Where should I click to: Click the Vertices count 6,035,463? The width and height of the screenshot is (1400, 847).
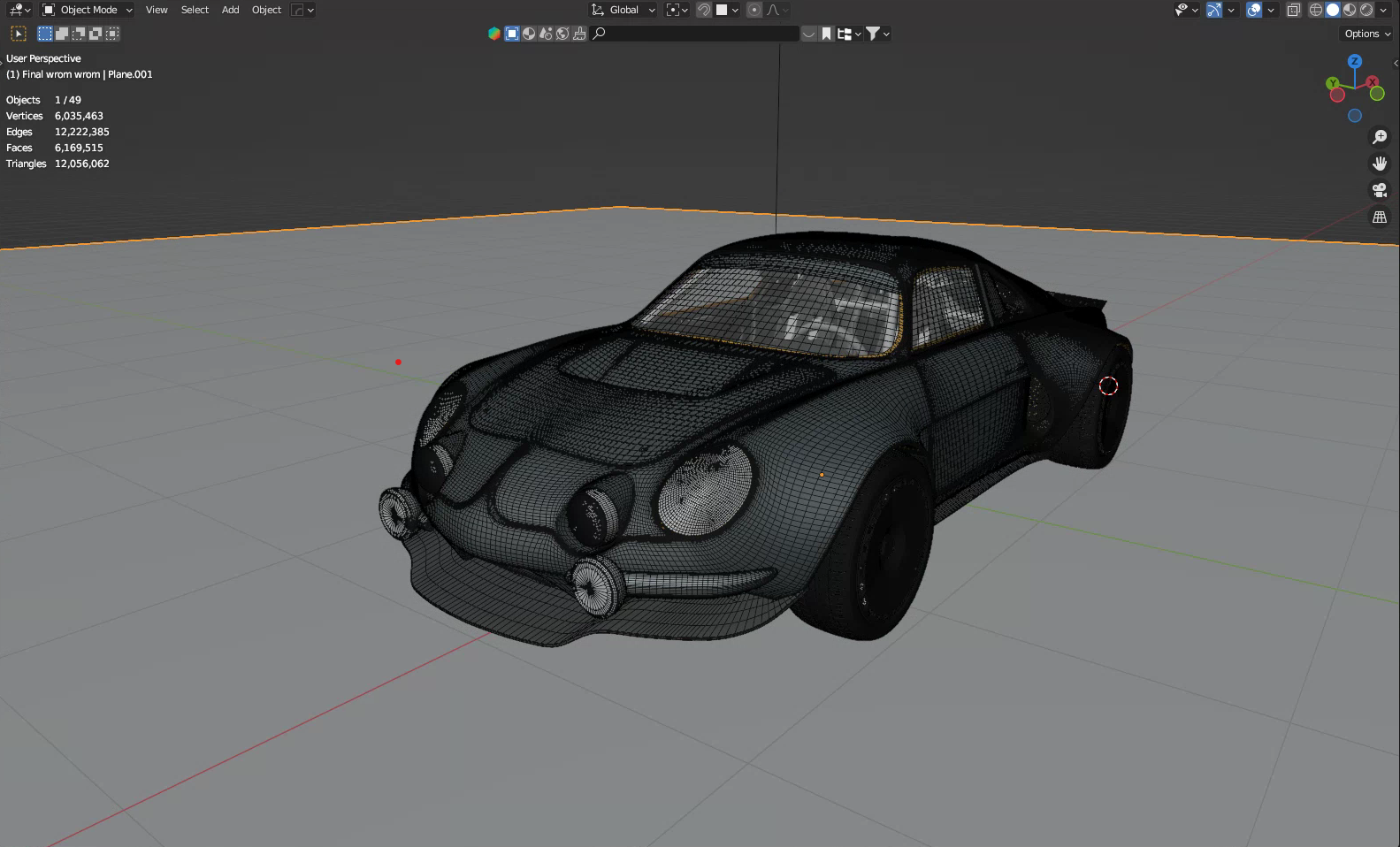coord(79,116)
